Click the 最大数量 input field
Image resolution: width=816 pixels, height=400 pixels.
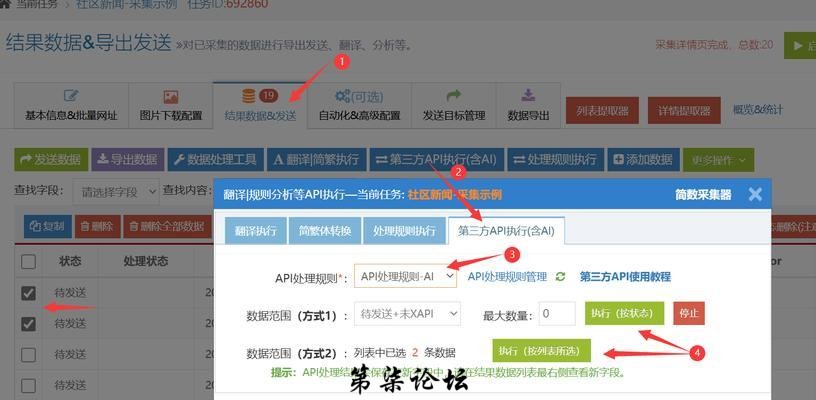click(x=556, y=314)
